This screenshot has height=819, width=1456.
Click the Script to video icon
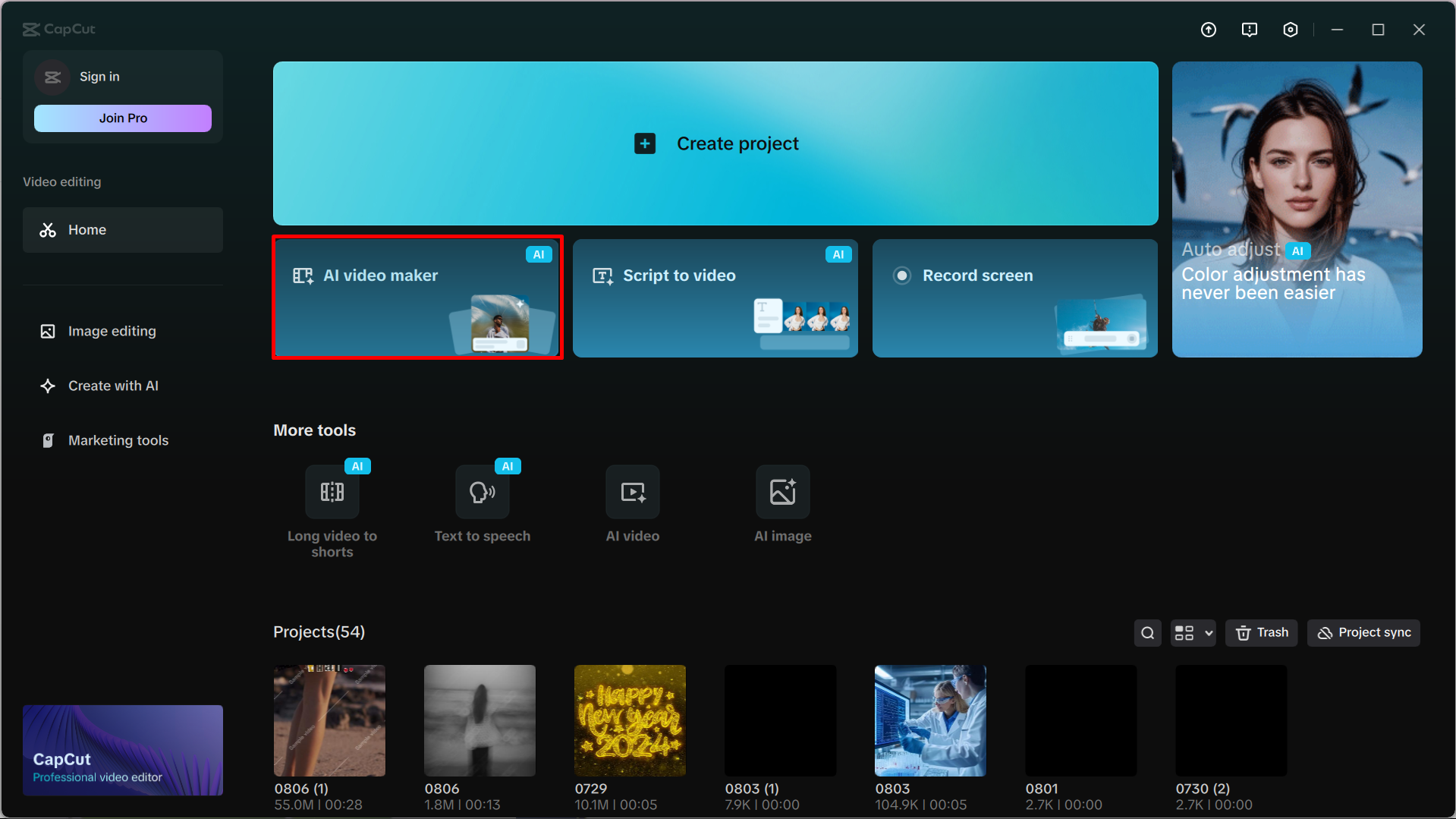pos(602,276)
